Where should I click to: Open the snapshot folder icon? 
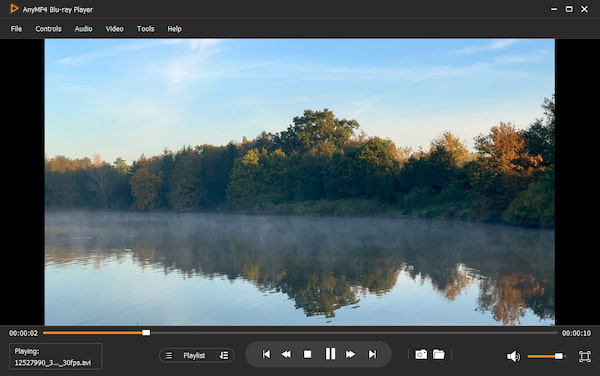(439, 355)
